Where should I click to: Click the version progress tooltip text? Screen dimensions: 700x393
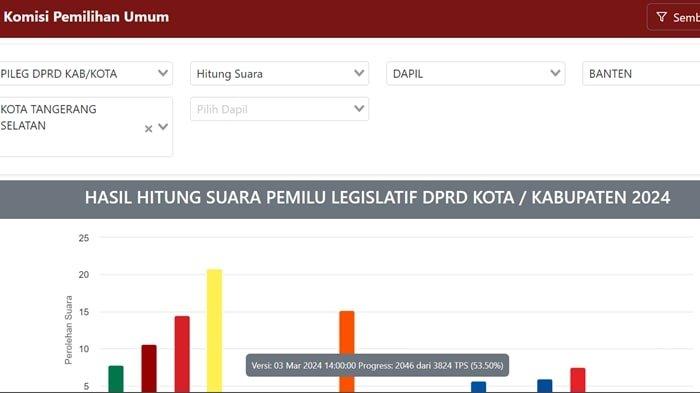tap(377, 365)
